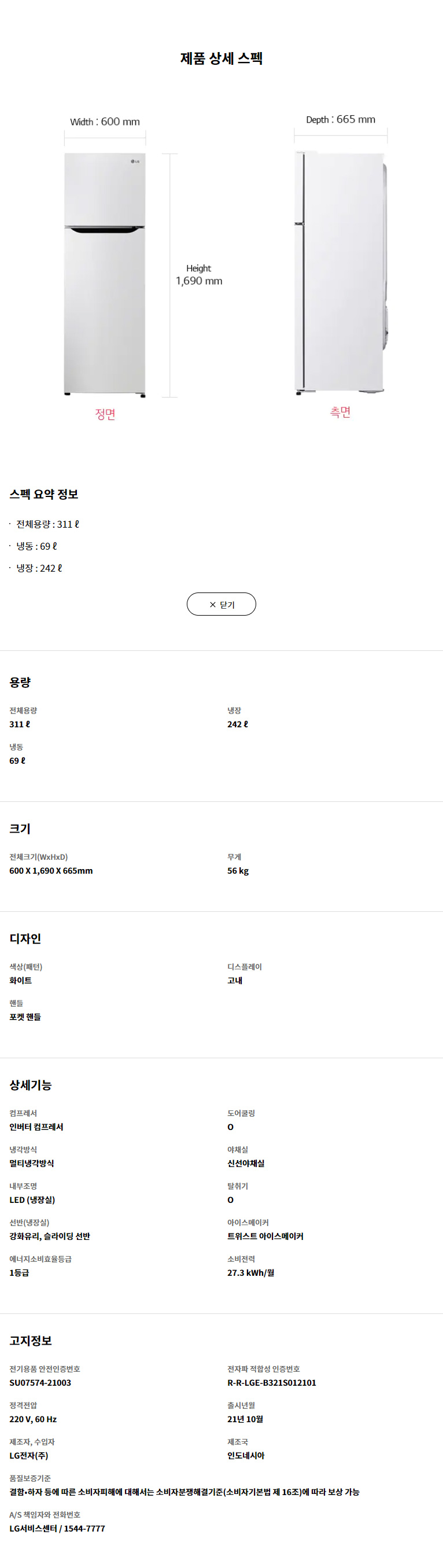The height and width of the screenshot is (1568, 443).
Task: Click the 상세기능 section heading
Action: point(31,1085)
